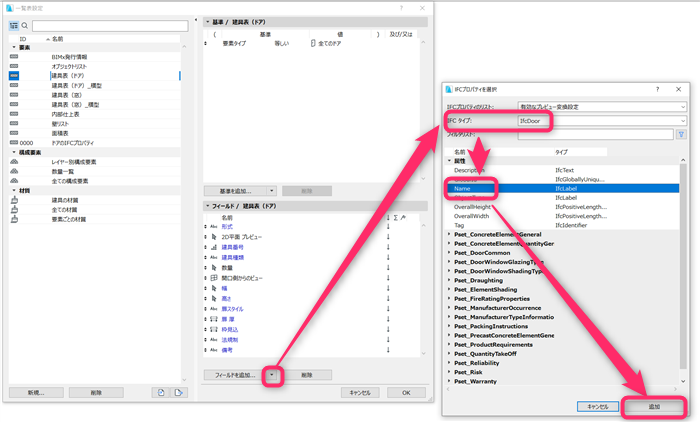
Task: Click the help ? icon of IFC dialog
Action: [657, 89]
